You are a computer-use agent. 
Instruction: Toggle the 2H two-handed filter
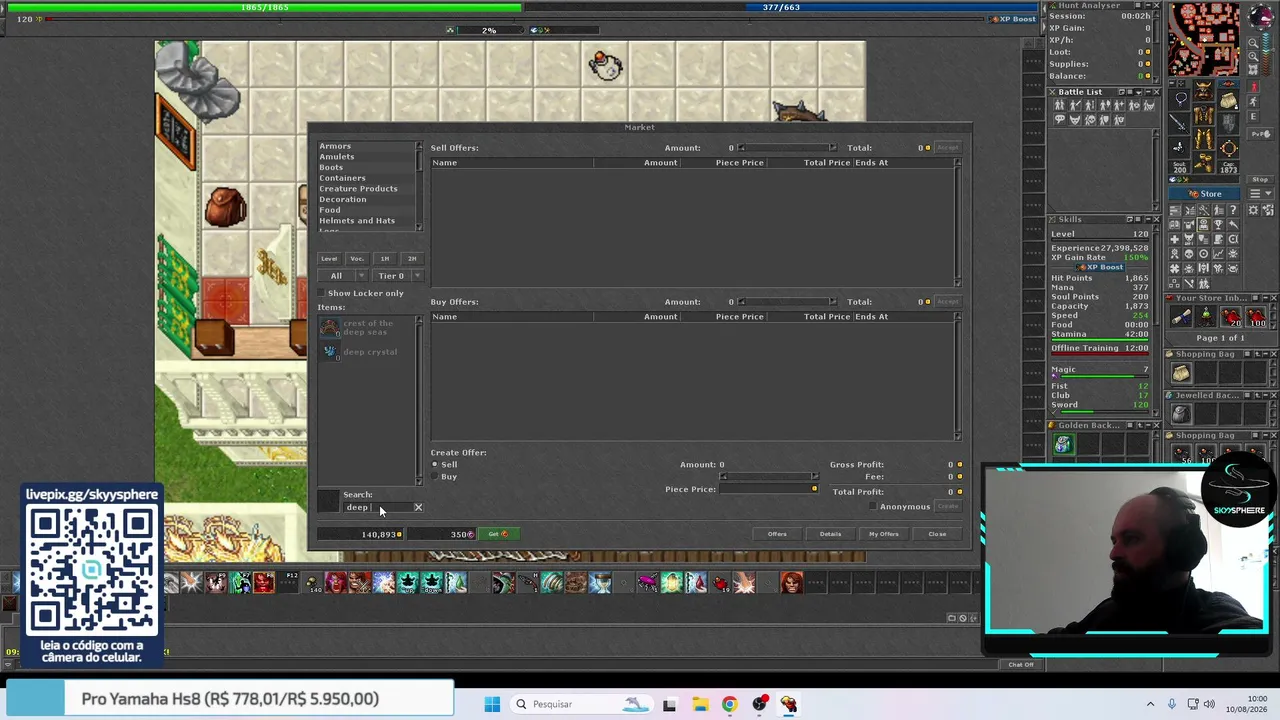tap(412, 259)
